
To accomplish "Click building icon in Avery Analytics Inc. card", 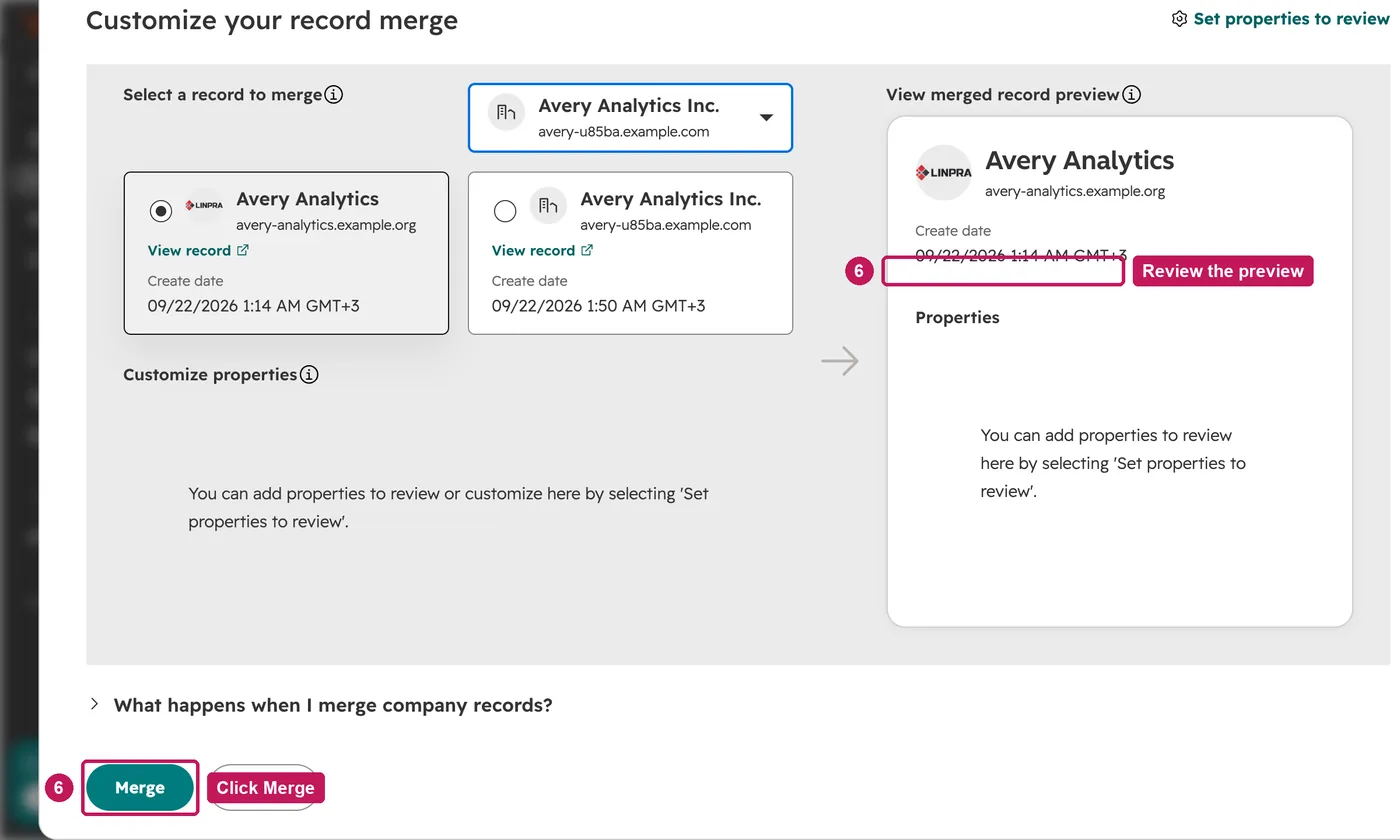I will [548, 206].
